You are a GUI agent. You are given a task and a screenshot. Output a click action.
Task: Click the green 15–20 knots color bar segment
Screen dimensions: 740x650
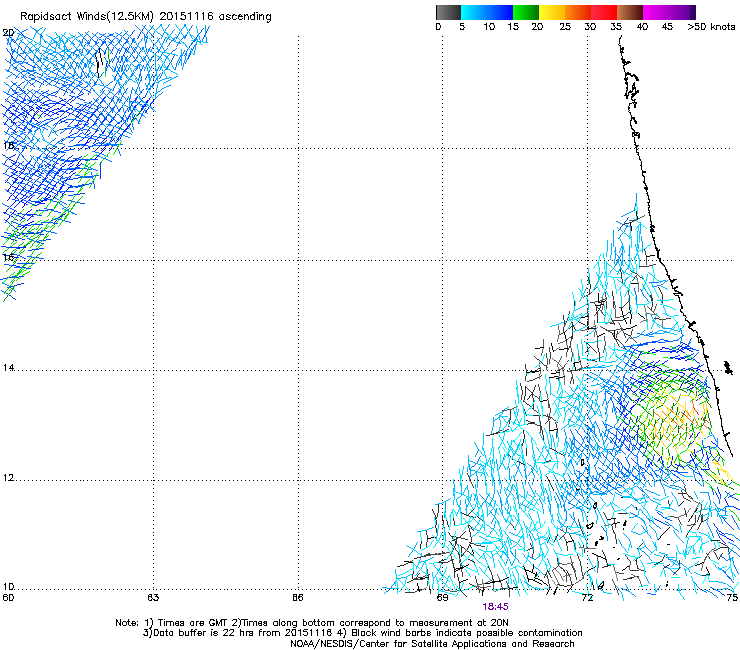[526, 12]
